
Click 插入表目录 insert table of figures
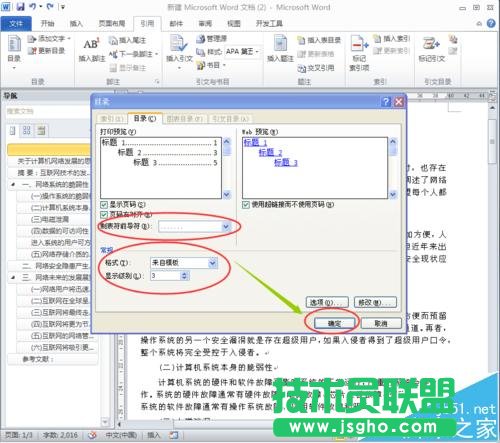(x=319, y=40)
